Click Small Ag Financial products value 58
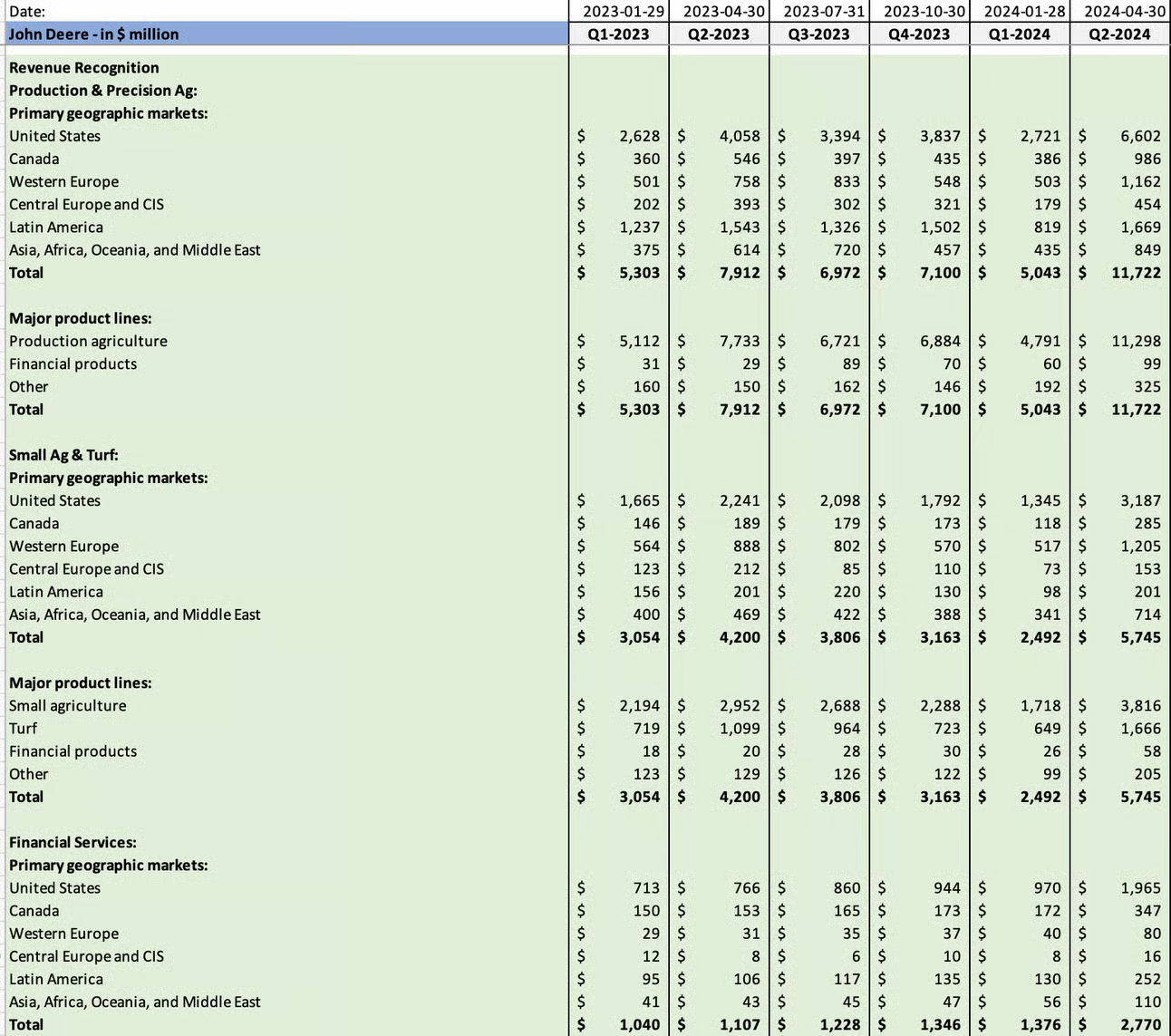 (x=1152, y=751)
